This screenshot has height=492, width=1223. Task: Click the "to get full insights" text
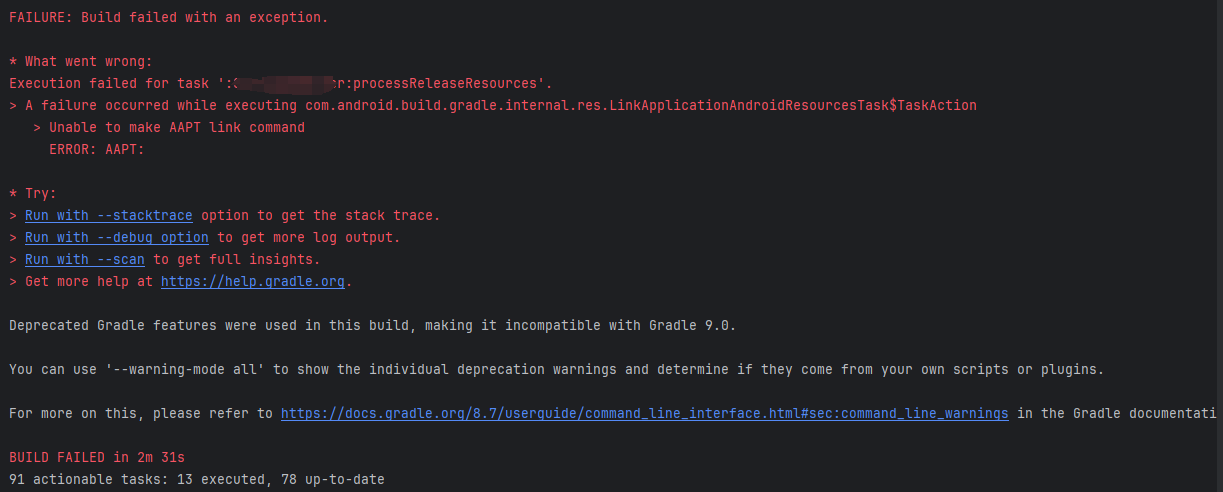236,259
